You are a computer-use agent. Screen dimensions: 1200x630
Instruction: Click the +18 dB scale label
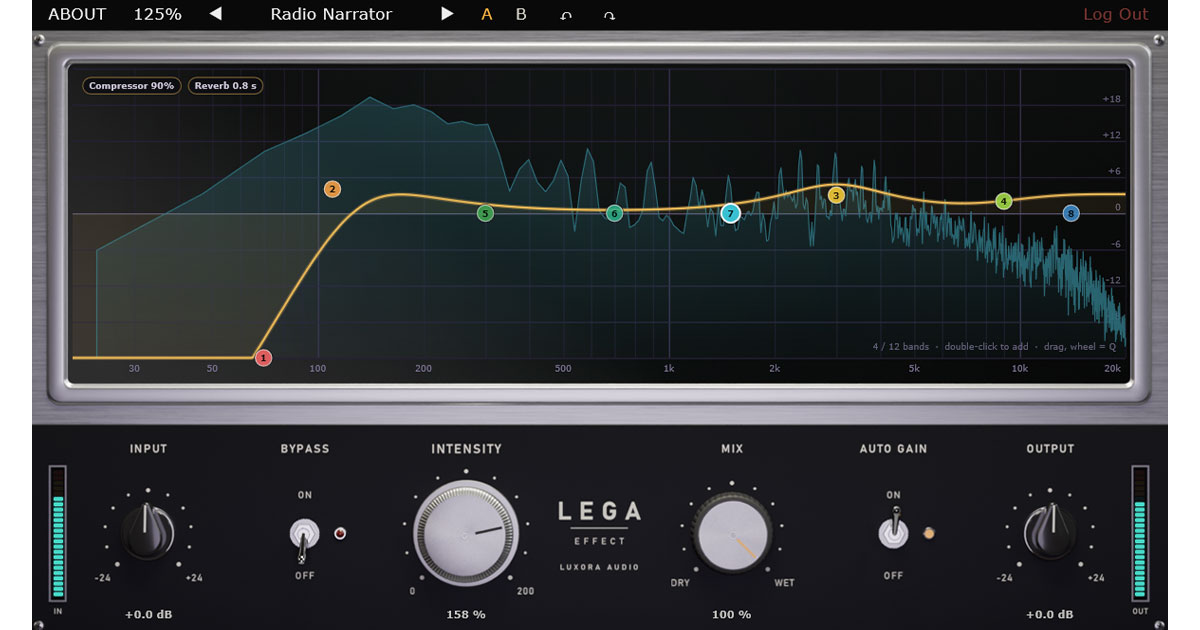[x=1111, y=99]
